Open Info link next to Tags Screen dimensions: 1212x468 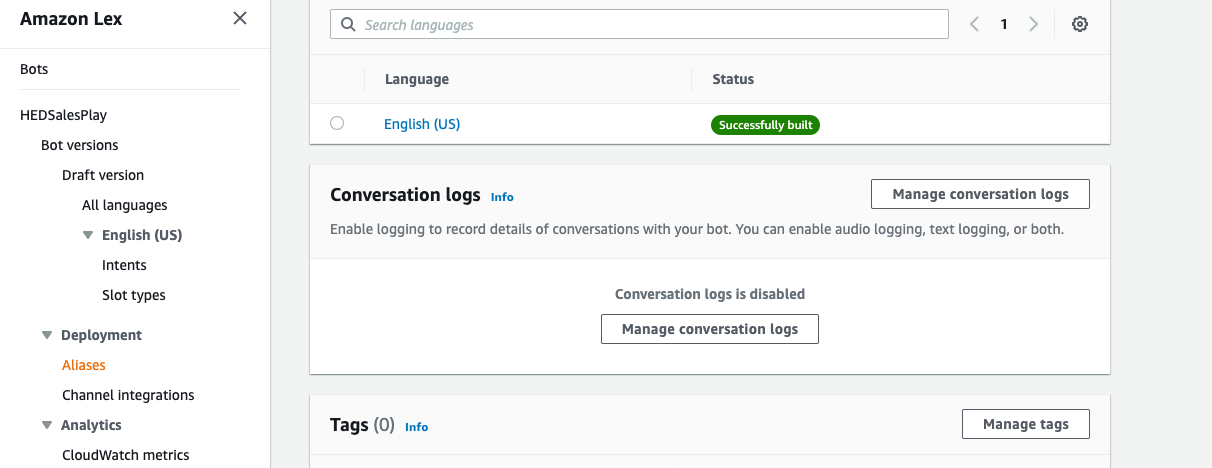[416, 427]
